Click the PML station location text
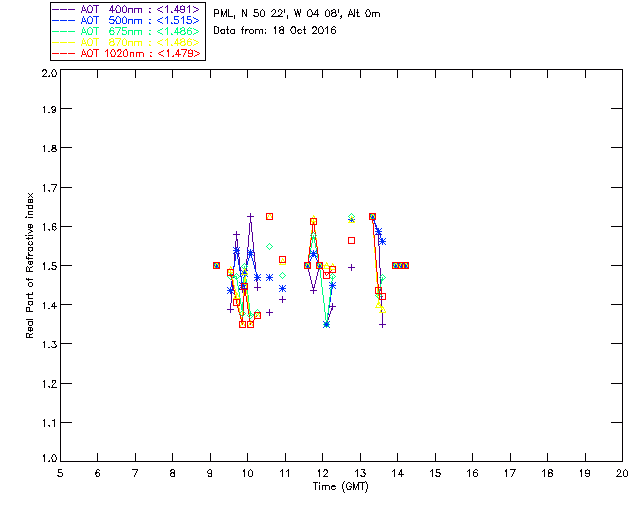 tap(297, 14)
